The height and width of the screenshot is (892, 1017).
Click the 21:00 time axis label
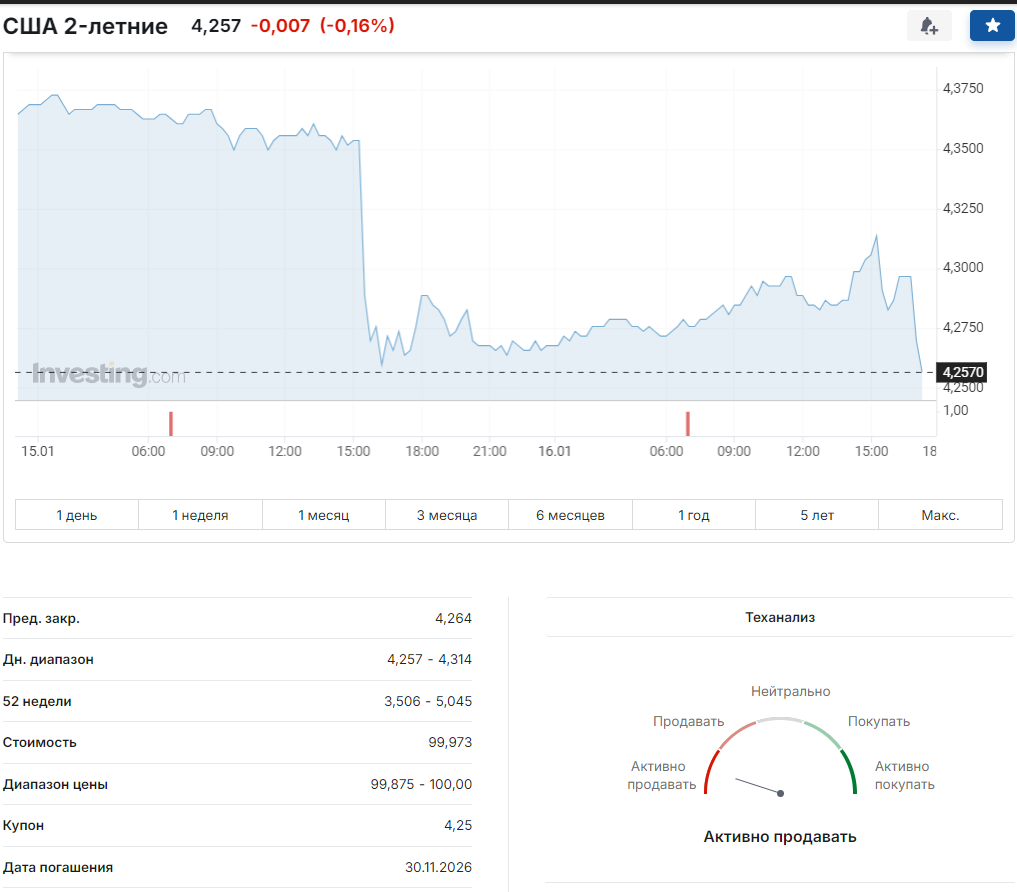[490, 451]
